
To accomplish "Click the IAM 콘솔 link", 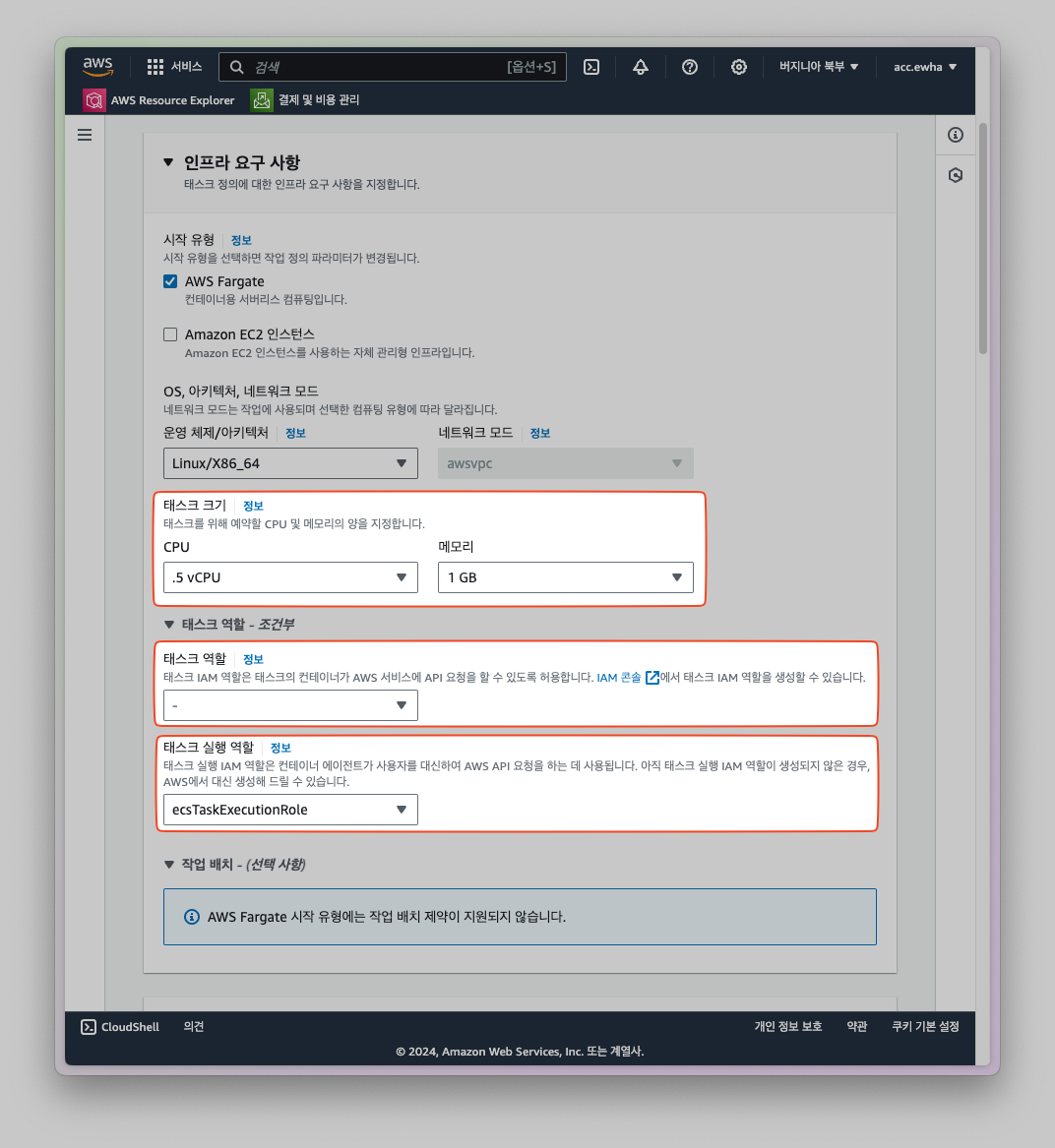I will 619,678.
